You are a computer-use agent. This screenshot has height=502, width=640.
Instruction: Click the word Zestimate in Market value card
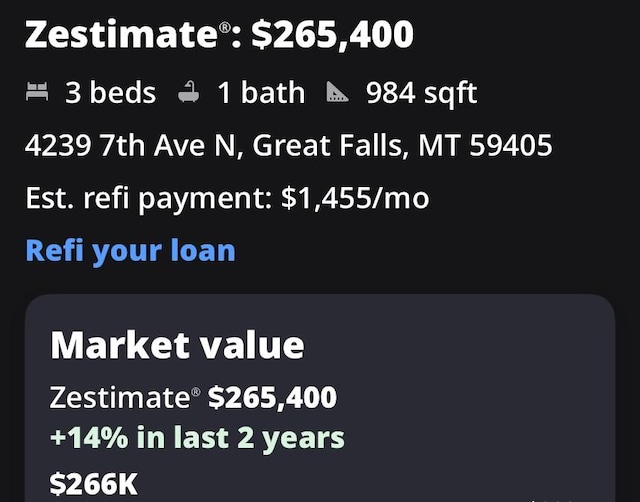point(120,397)
